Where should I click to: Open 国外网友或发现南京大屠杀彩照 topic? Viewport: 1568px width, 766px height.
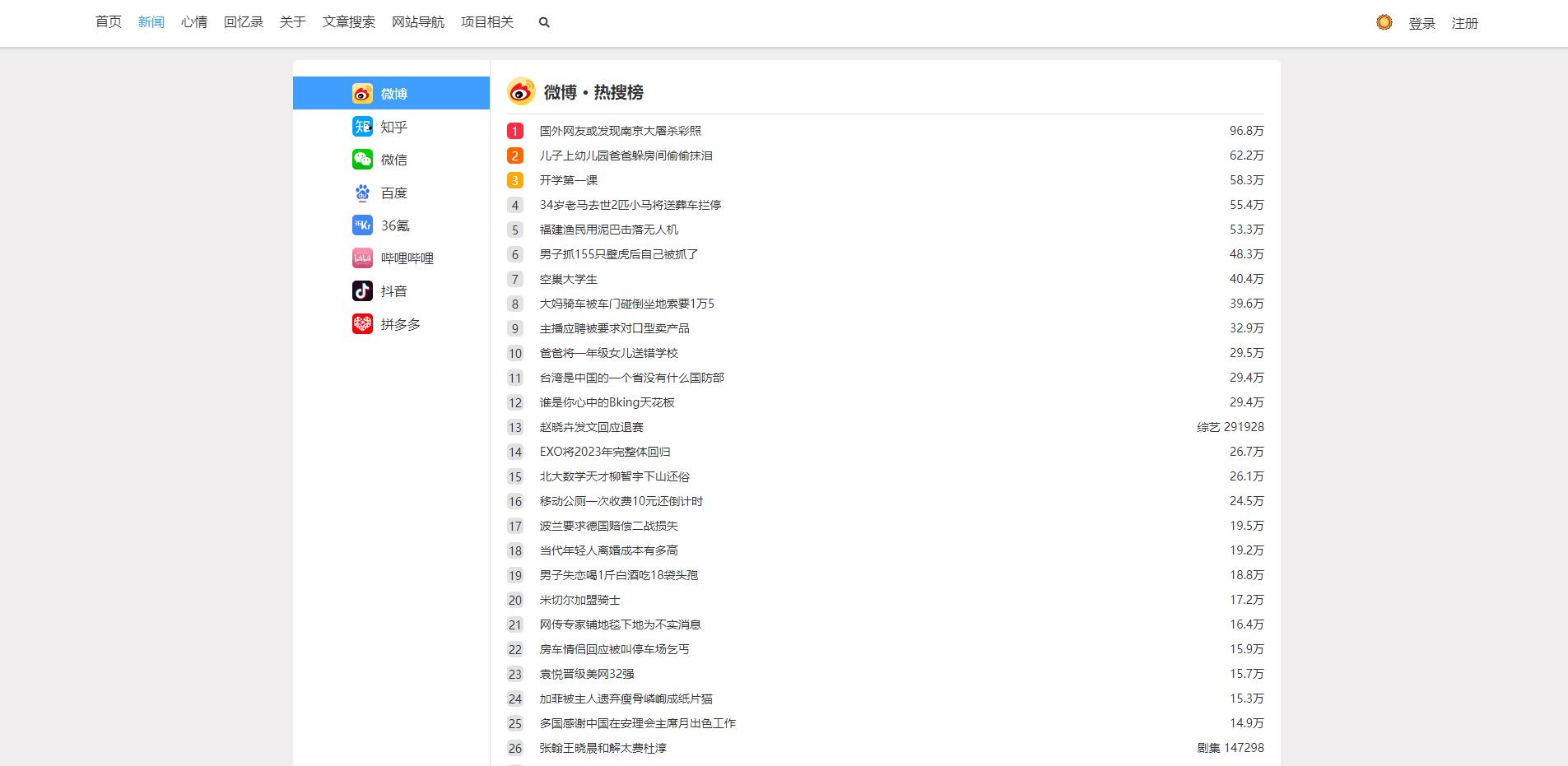click(x=621, y=131)
